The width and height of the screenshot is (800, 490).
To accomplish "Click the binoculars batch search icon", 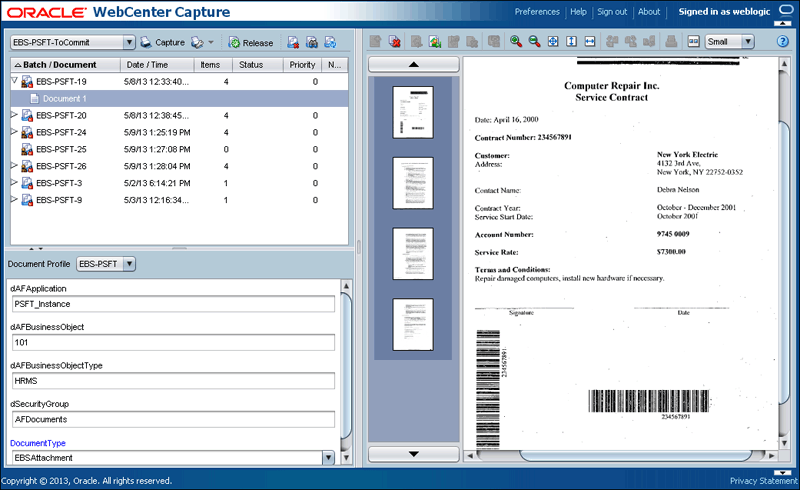I will (x=312, y=42).
